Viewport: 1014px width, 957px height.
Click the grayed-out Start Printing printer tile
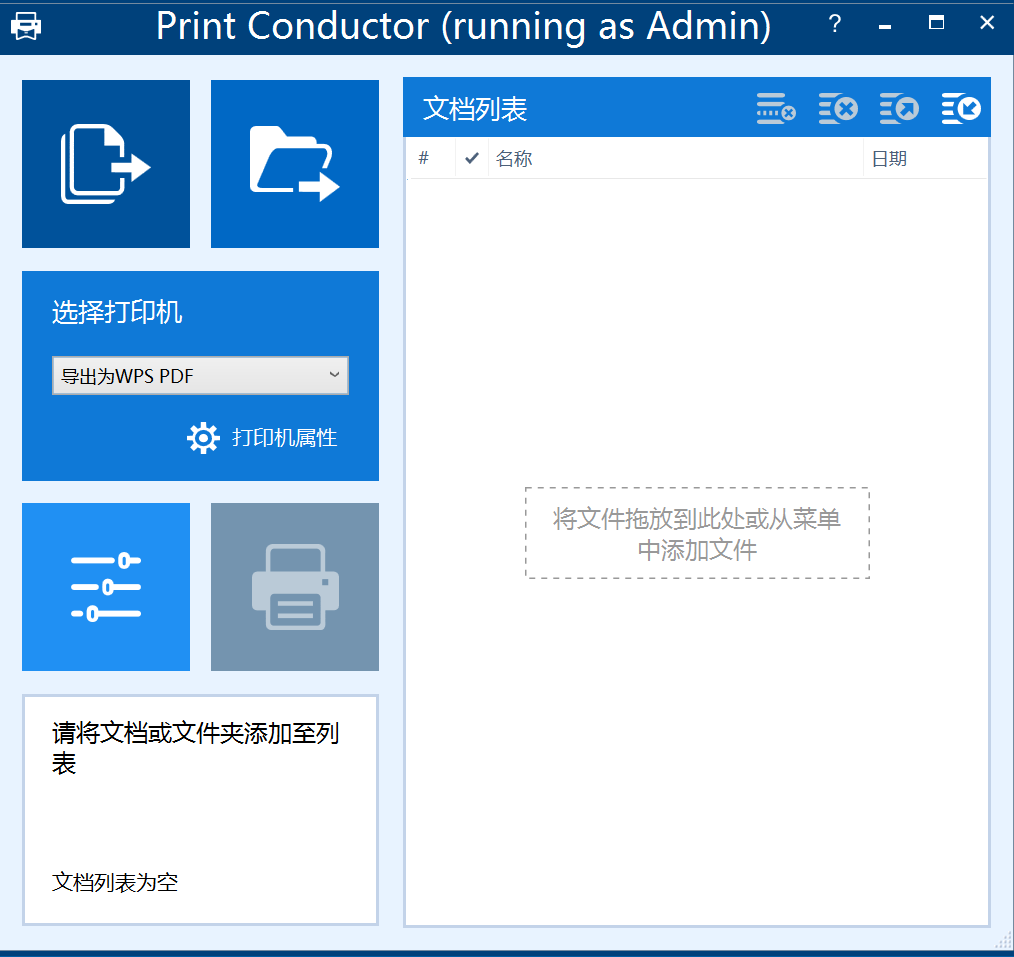295,587
